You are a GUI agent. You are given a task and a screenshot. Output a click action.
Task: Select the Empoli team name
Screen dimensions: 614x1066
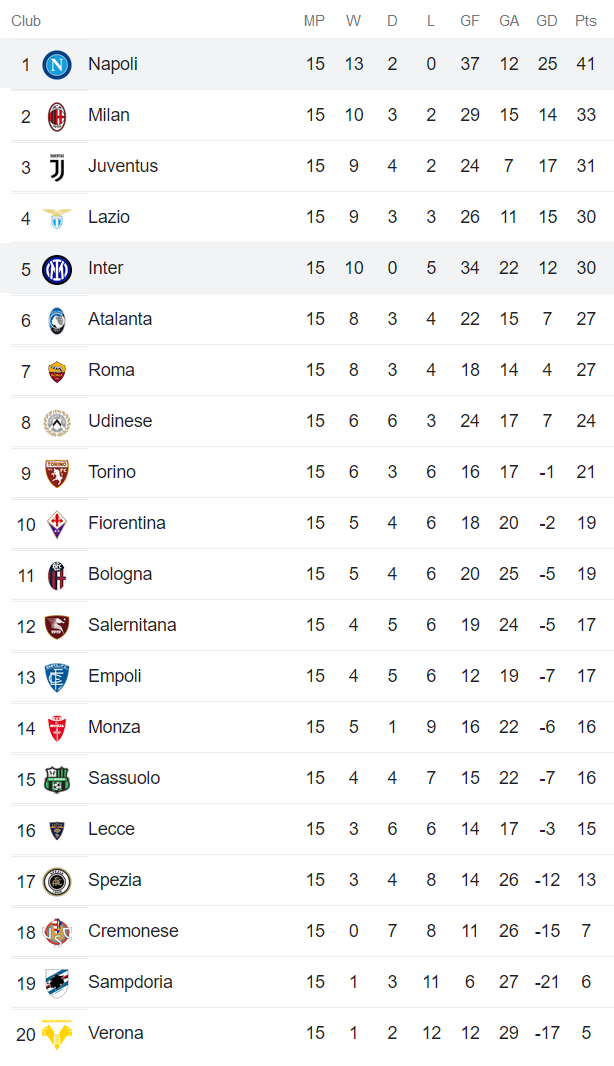tap(114, 676)
